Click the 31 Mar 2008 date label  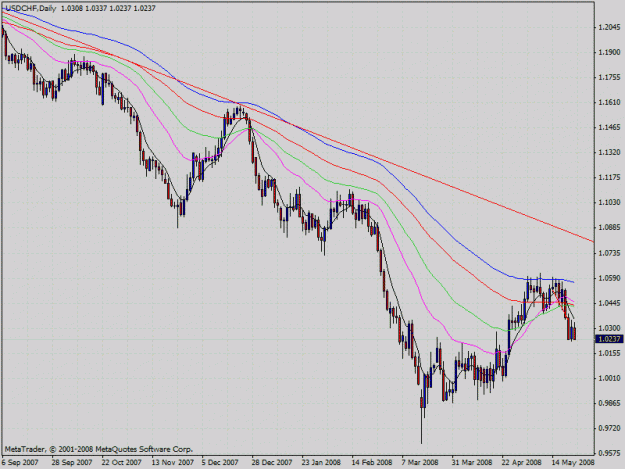point(472,463)
